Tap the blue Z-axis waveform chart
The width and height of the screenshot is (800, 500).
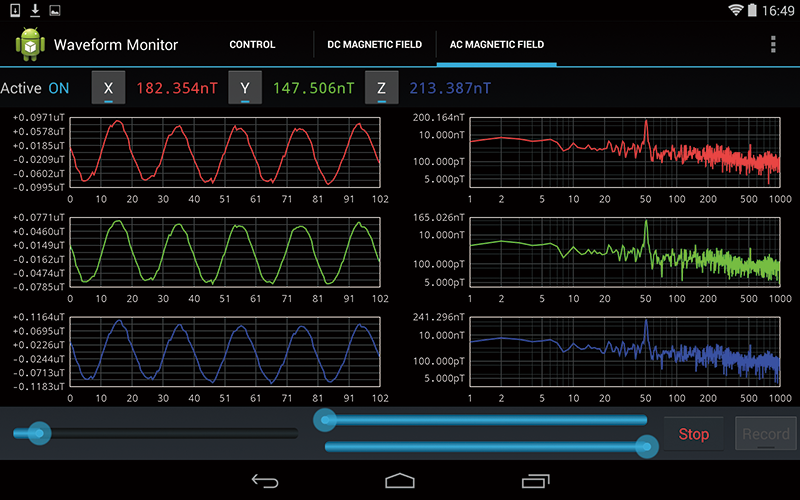225,351
